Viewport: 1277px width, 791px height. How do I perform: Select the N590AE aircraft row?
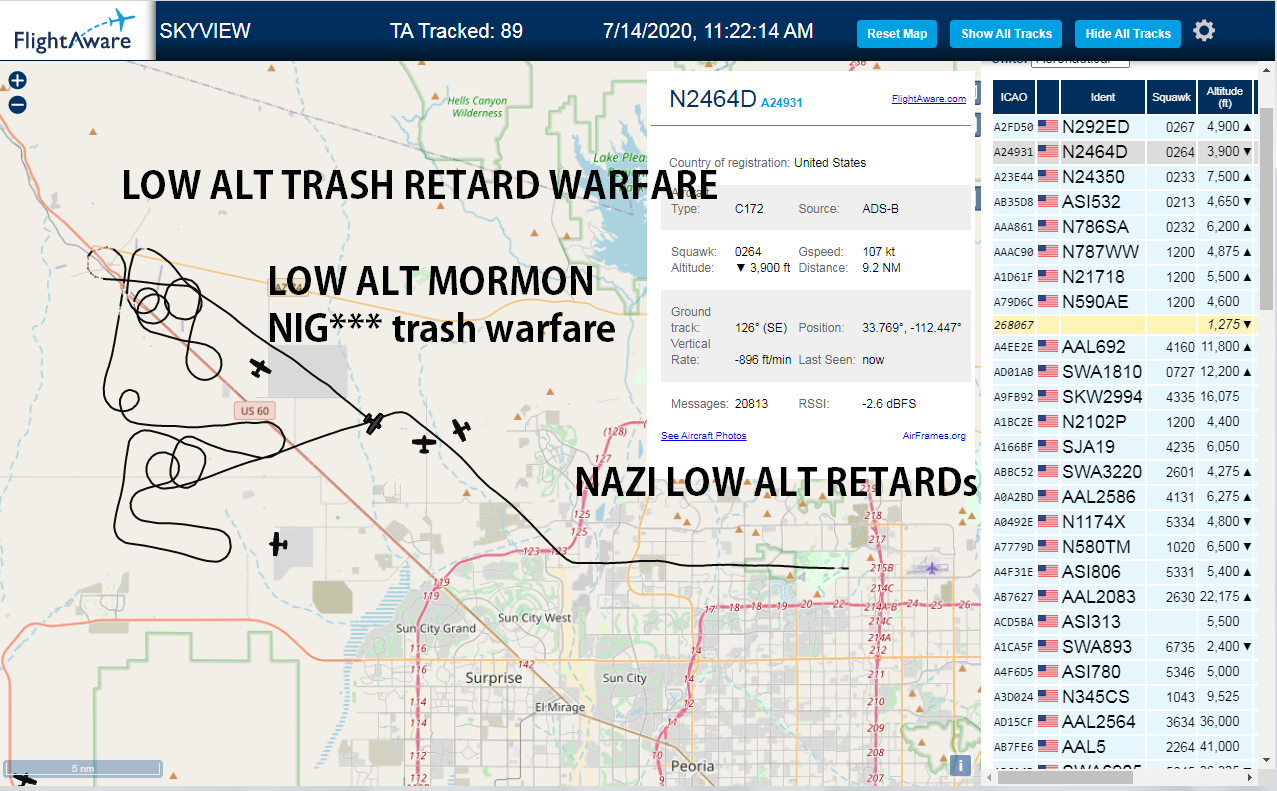(1123, 302)
